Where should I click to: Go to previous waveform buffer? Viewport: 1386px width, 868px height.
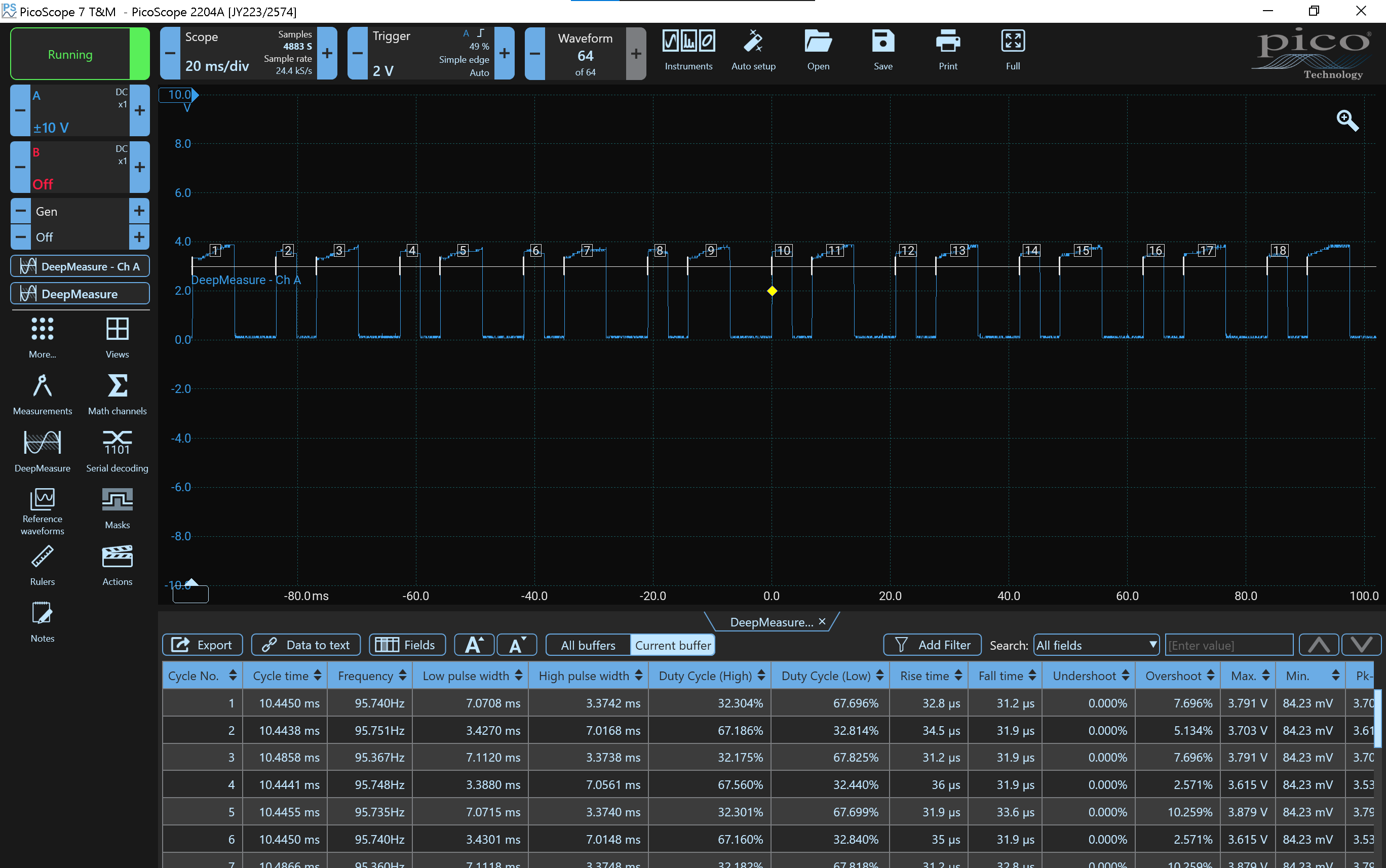point(534,53)
